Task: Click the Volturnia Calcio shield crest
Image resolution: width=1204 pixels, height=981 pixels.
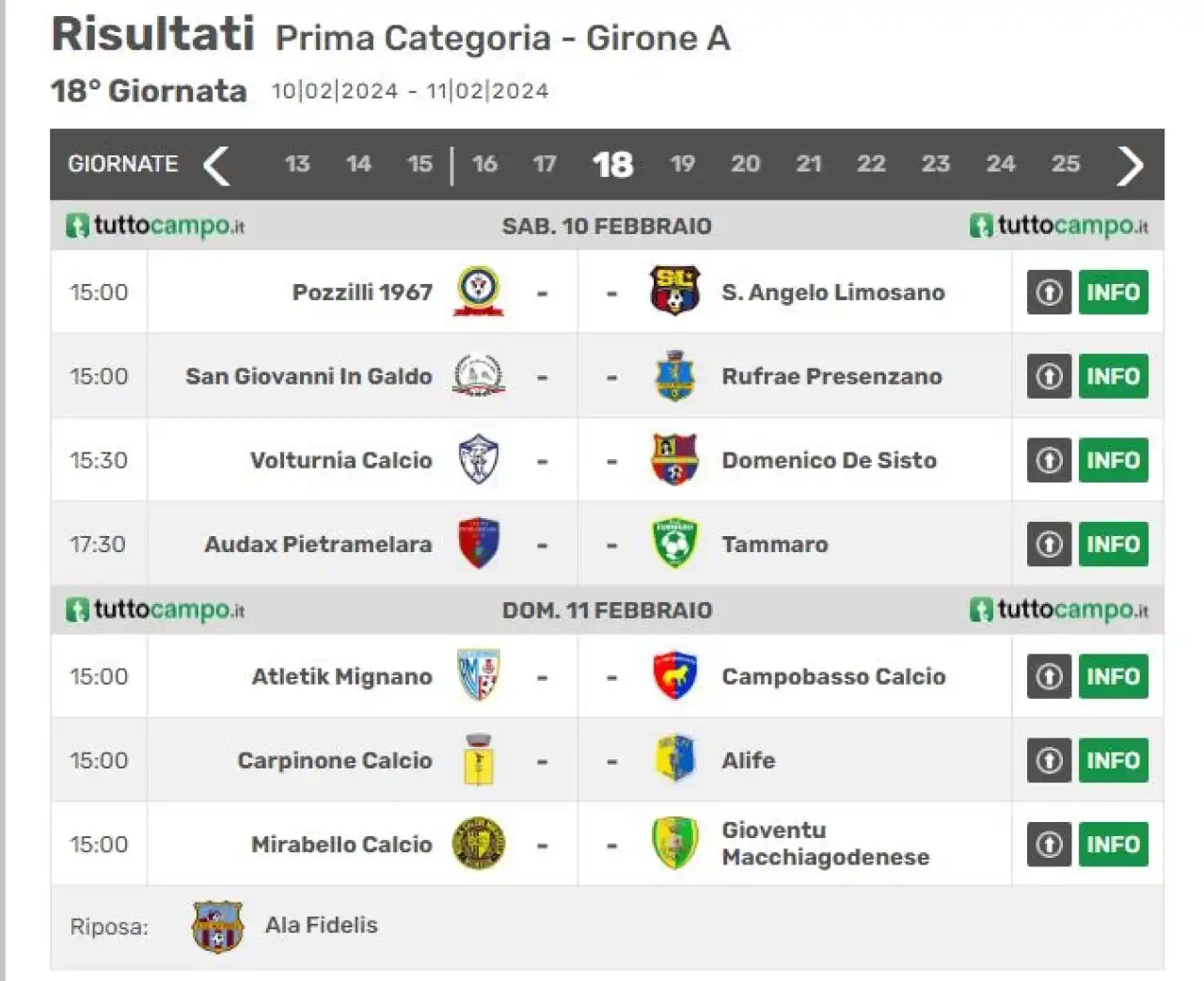Action: 479,460
